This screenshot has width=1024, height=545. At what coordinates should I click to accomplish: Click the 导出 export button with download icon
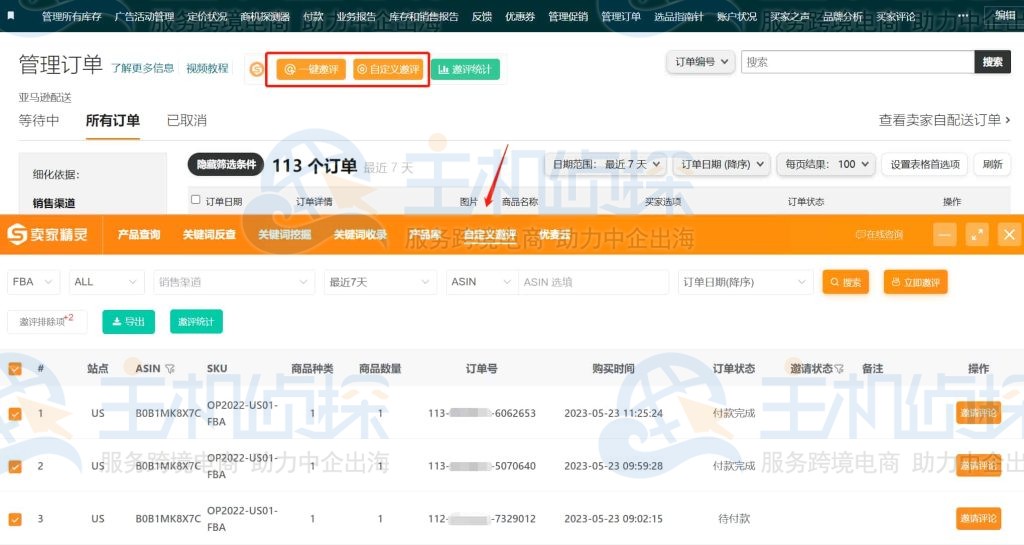point(128,322)
